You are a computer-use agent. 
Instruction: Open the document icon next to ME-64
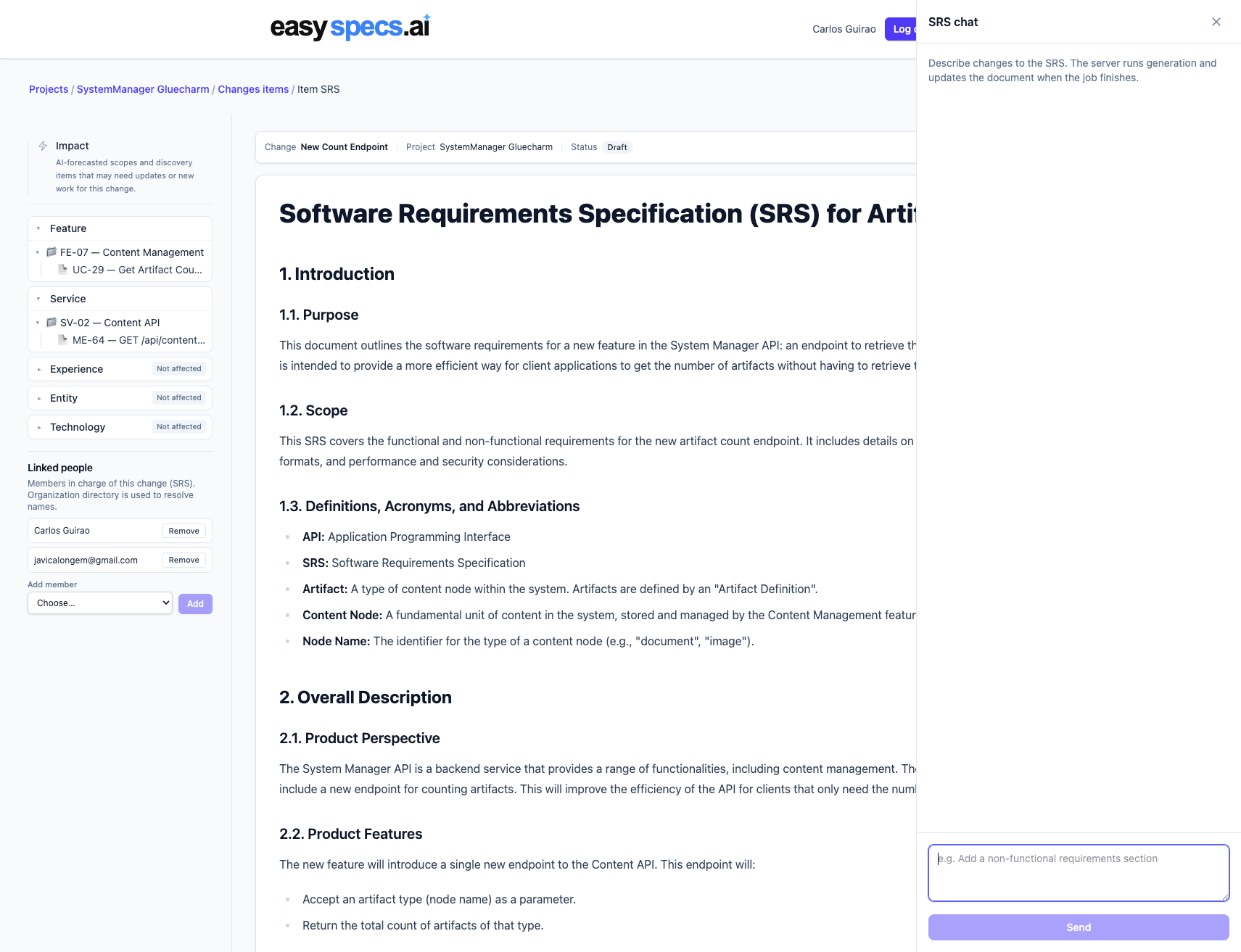point(62,339)
